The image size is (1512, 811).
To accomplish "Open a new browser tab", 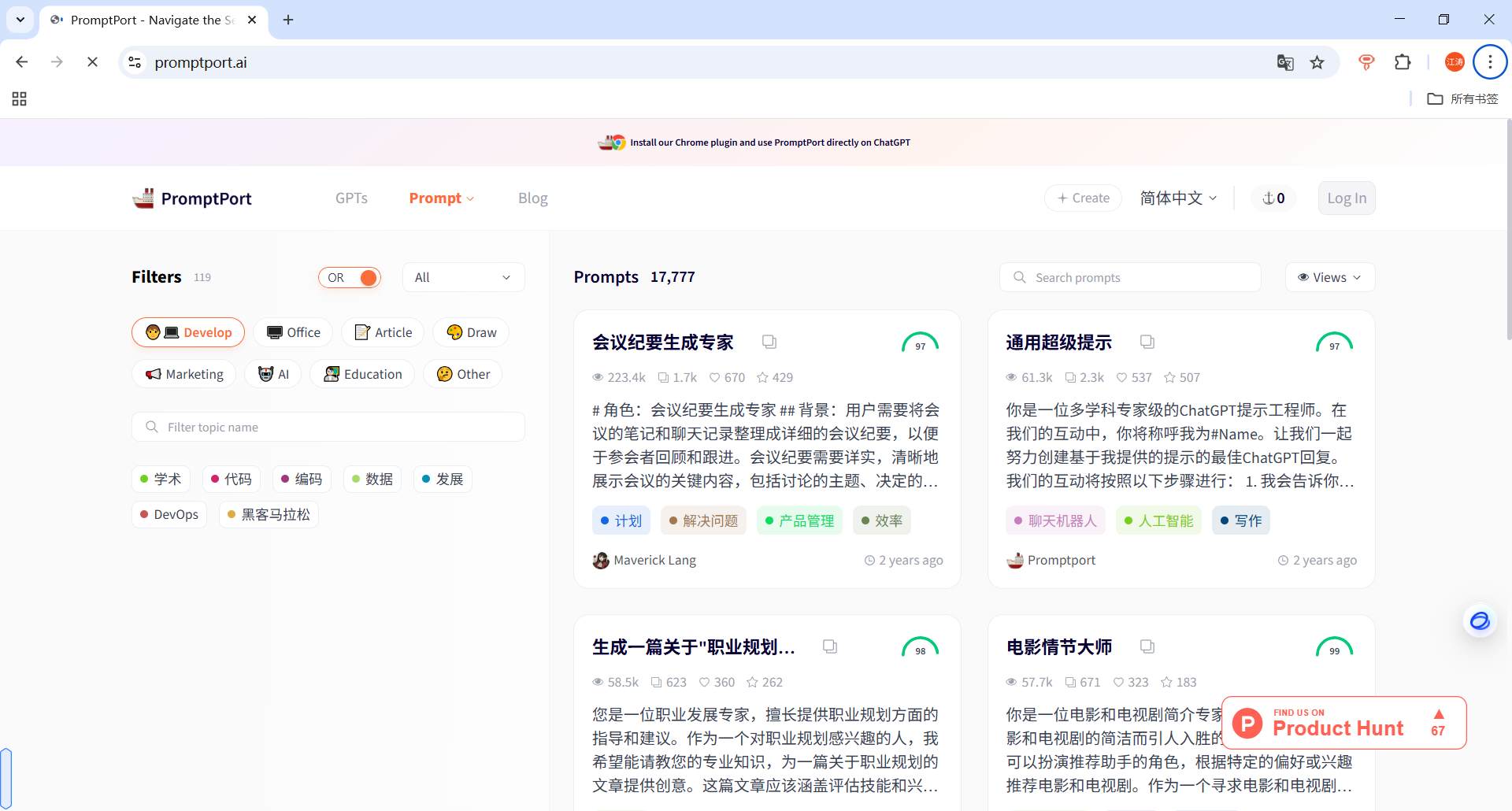I will [288, 20].
